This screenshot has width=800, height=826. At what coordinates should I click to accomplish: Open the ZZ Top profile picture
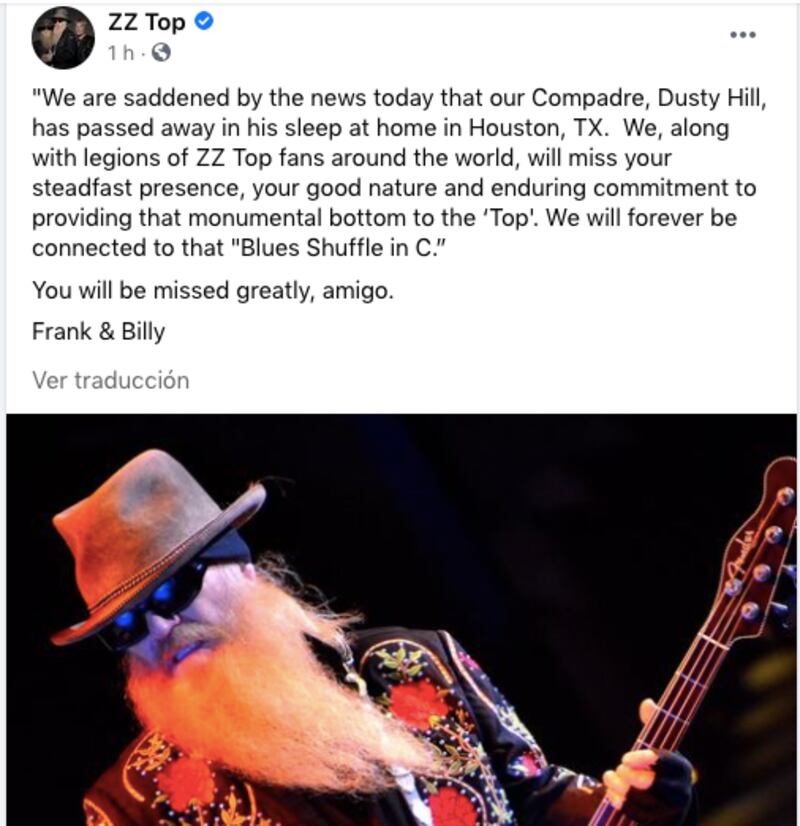[x=63, y=38]
